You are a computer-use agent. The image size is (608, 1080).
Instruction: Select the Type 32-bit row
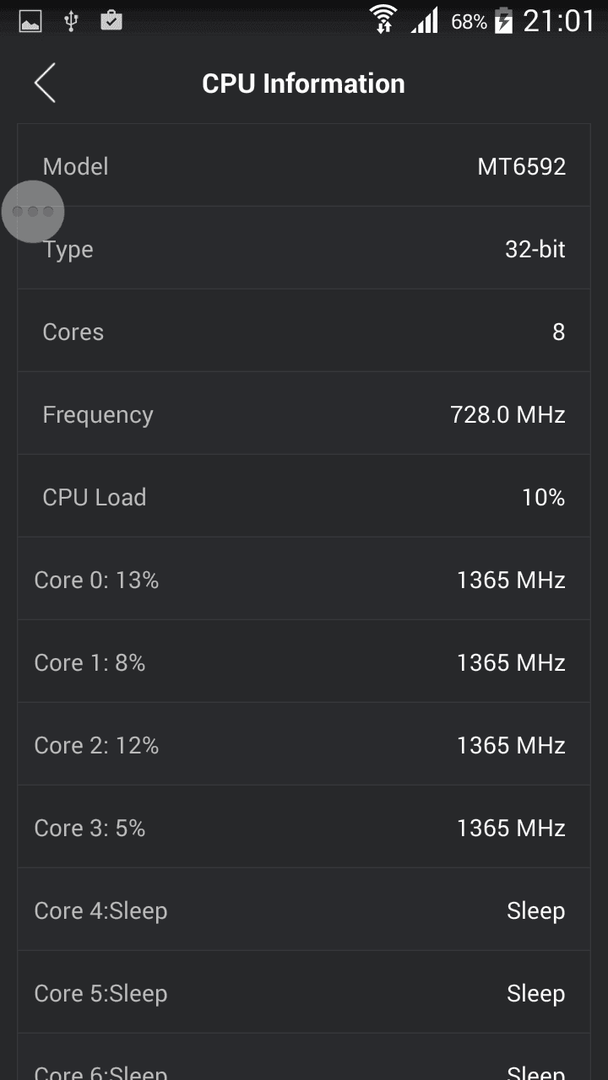tap(304, 248)
